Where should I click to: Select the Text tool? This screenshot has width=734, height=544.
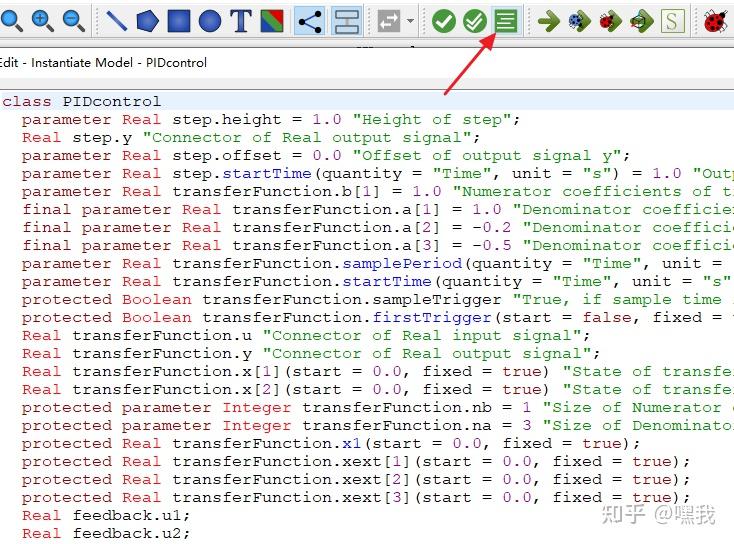241,21
